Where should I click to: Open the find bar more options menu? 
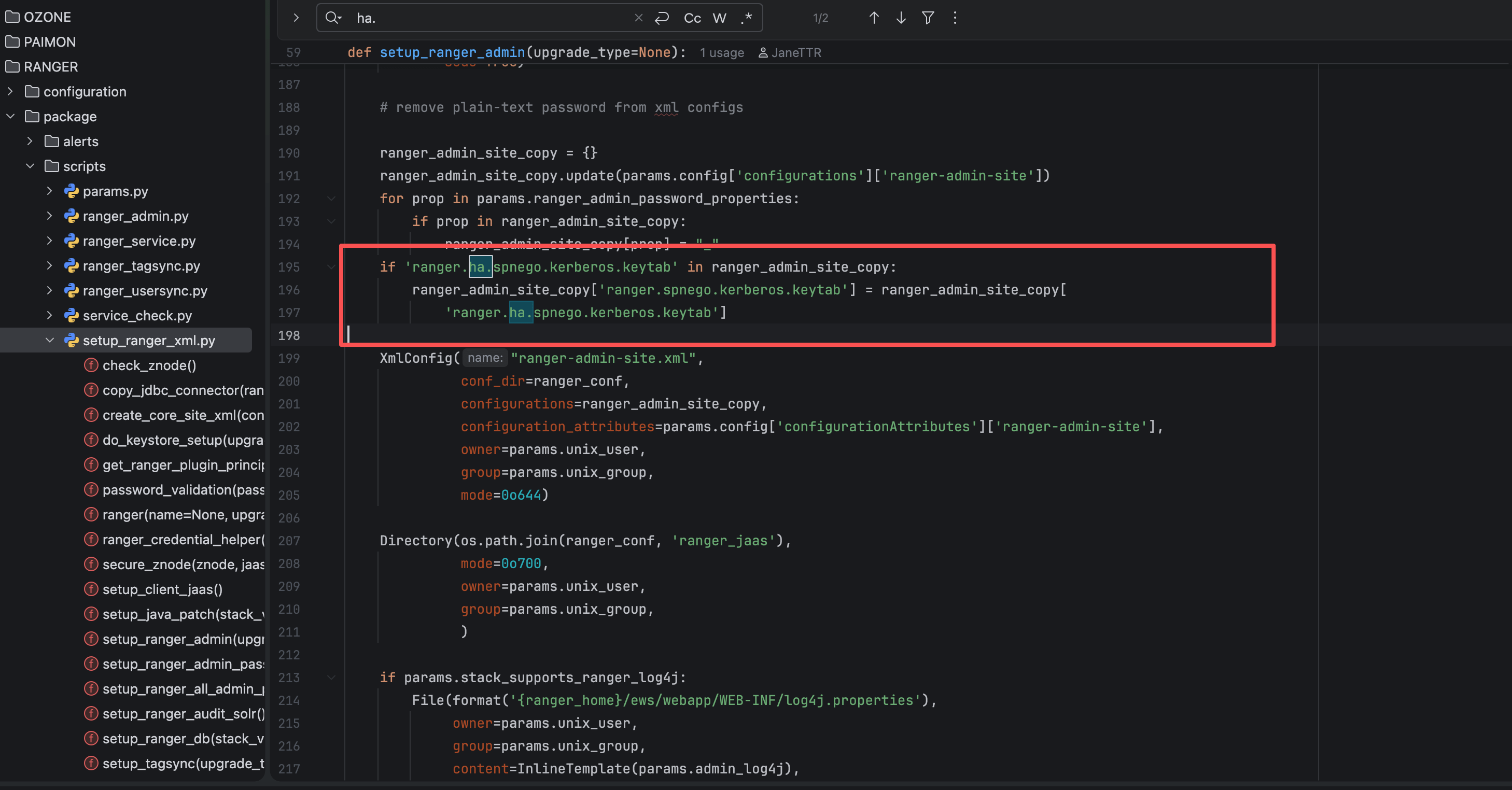pos(955,18)
